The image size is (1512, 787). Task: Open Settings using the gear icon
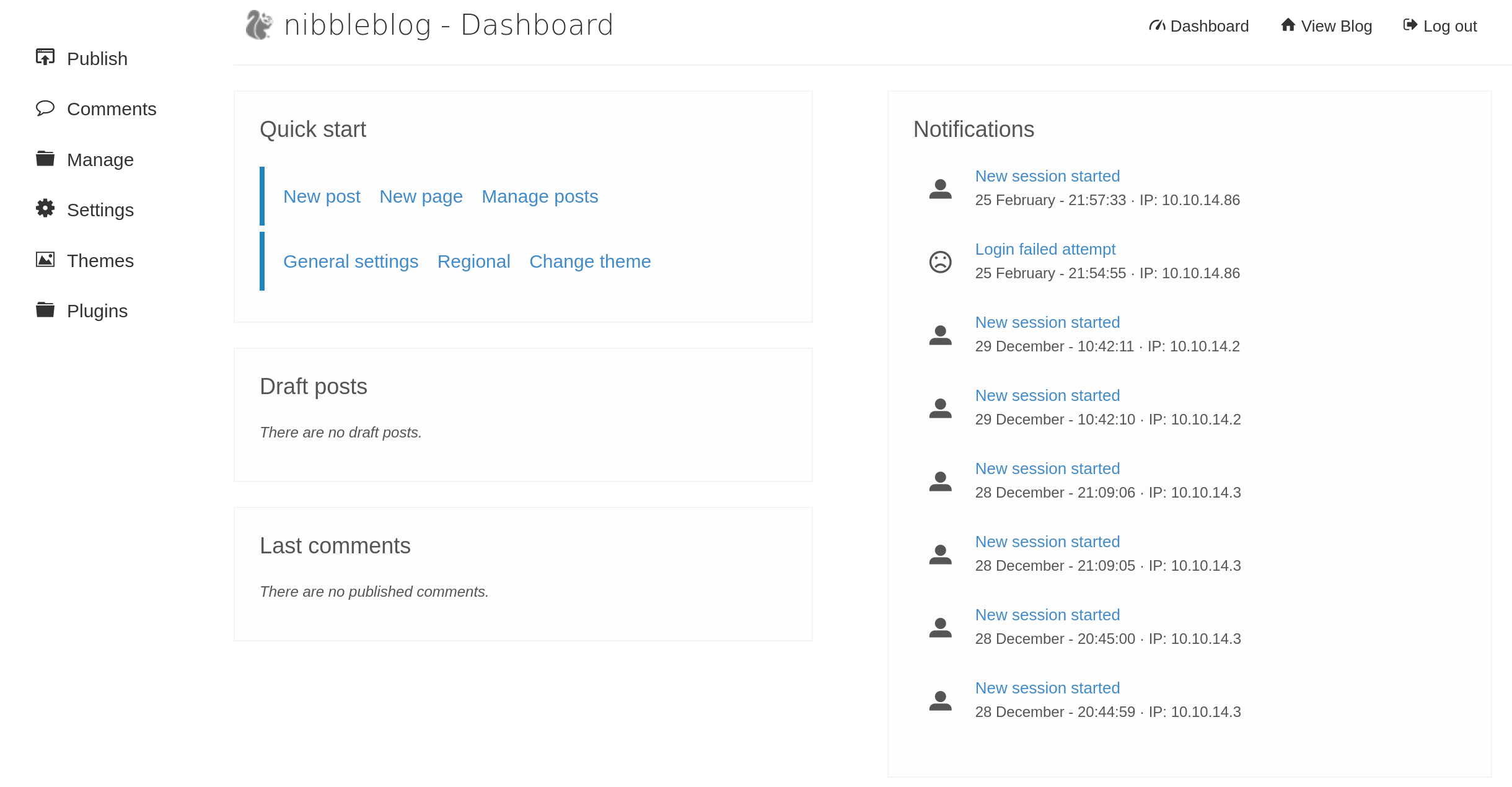coord(45,209)
